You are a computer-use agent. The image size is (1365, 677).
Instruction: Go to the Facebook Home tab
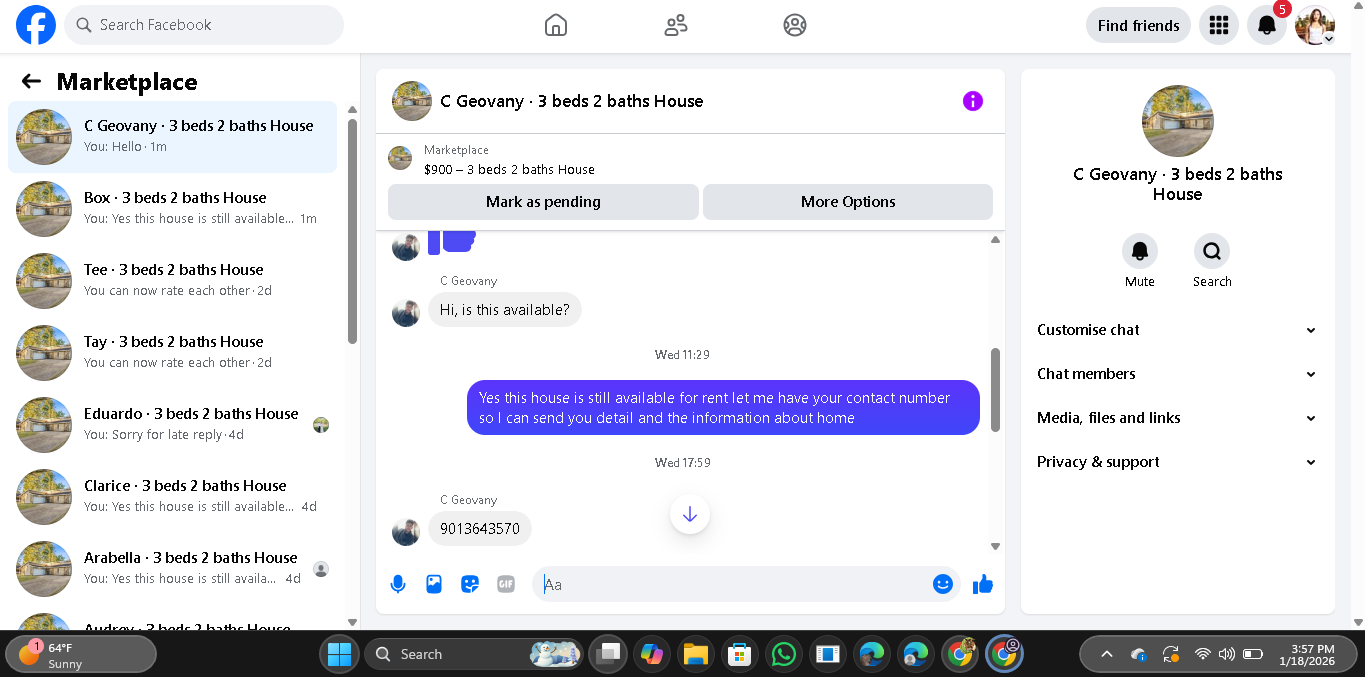(x=556, y=25)
